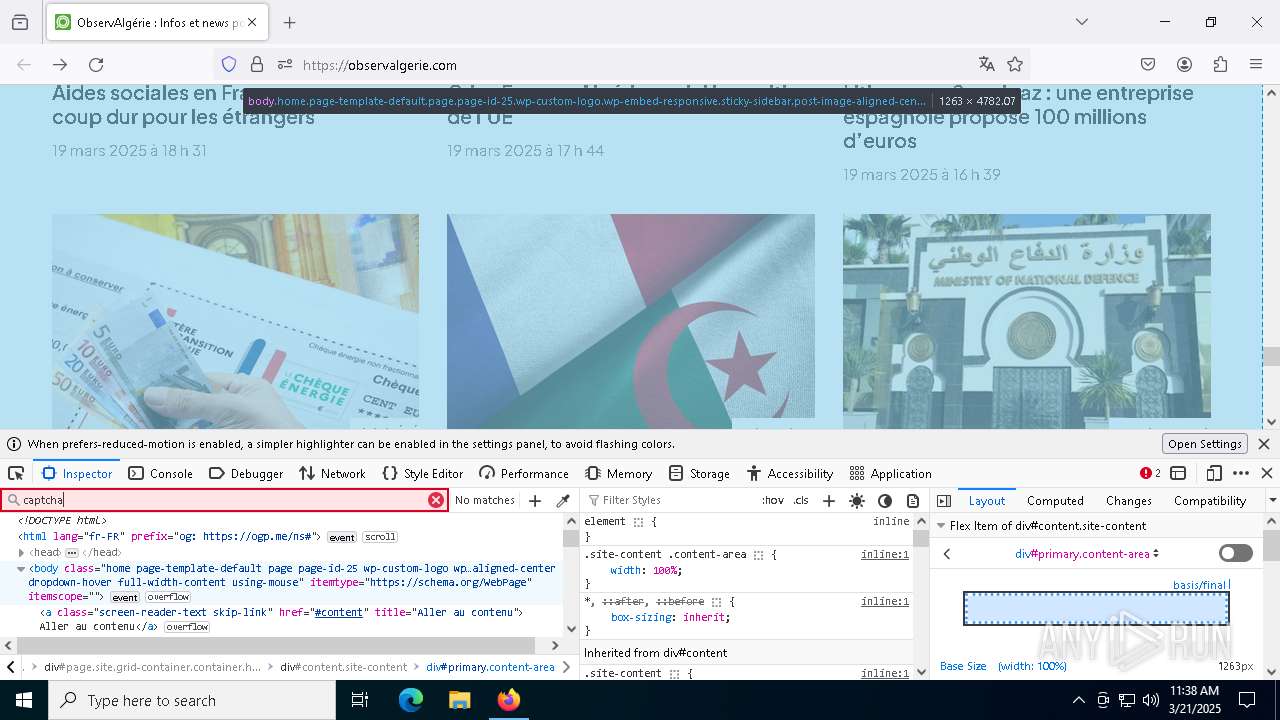Clear the captcha search box
Image resolution: width=1280 pixels, height=720 pixels.
(436, 500)
